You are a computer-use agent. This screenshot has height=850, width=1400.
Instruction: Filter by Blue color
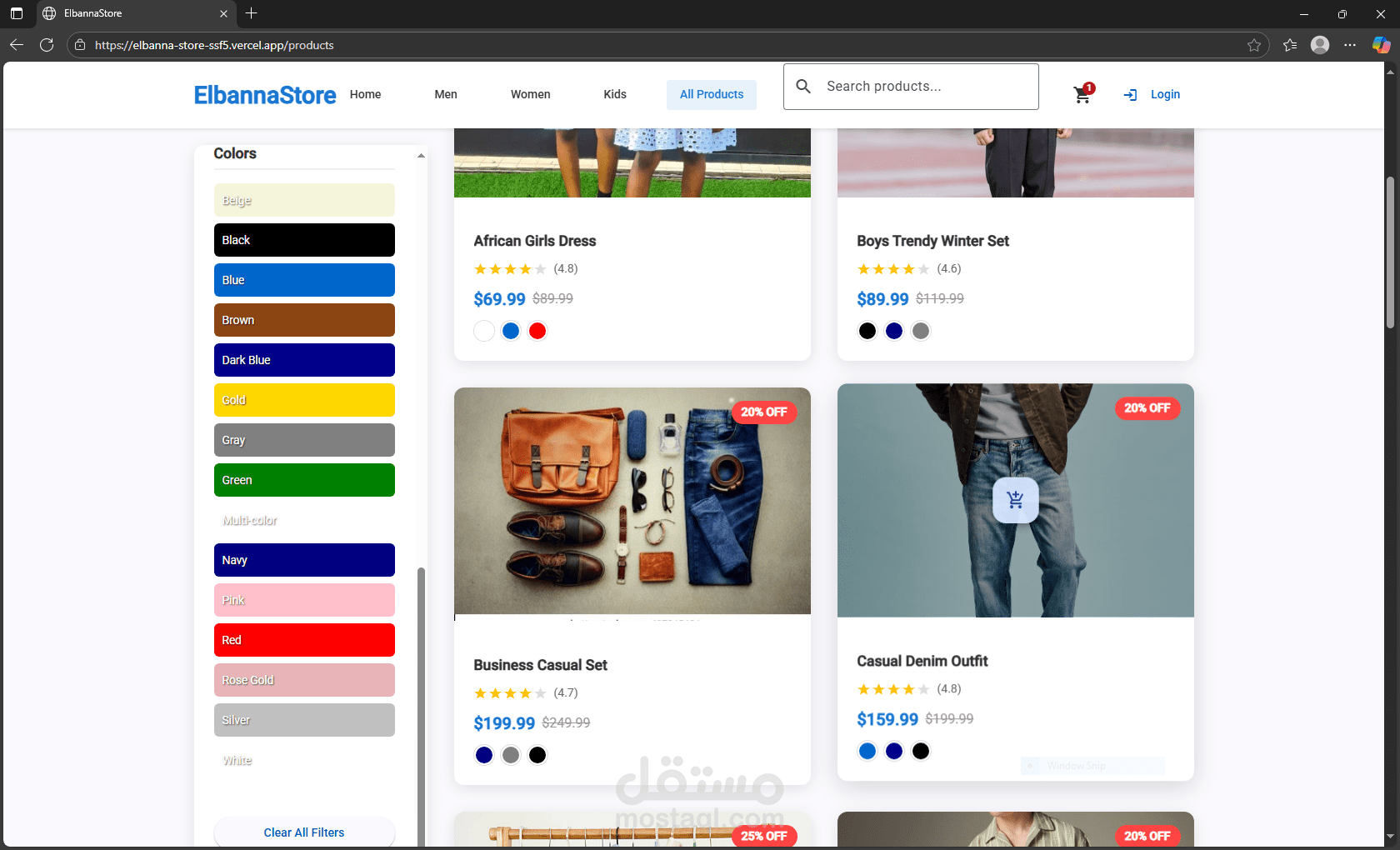tap(304, 280)
